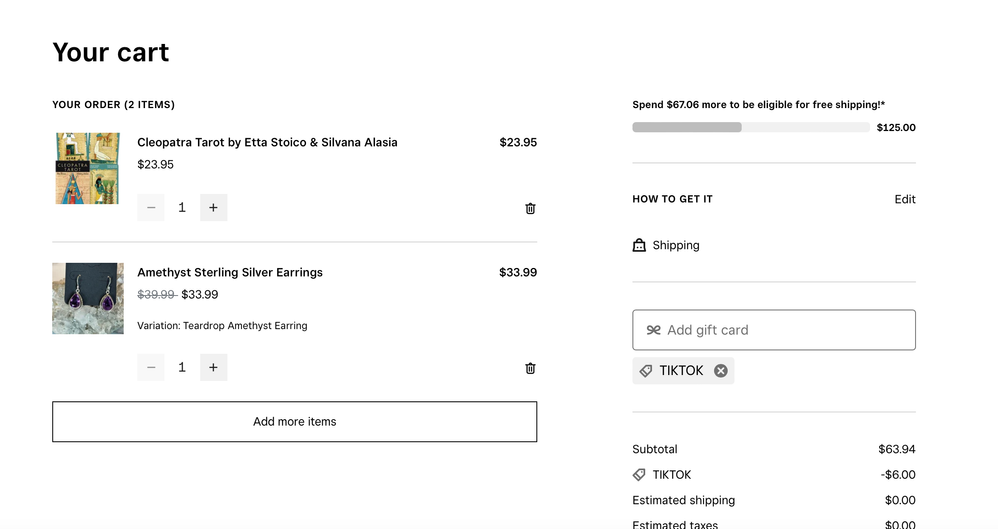Focus the Add gift card field
The width and height of the screenshot is (998, 529).
[785, 330]
